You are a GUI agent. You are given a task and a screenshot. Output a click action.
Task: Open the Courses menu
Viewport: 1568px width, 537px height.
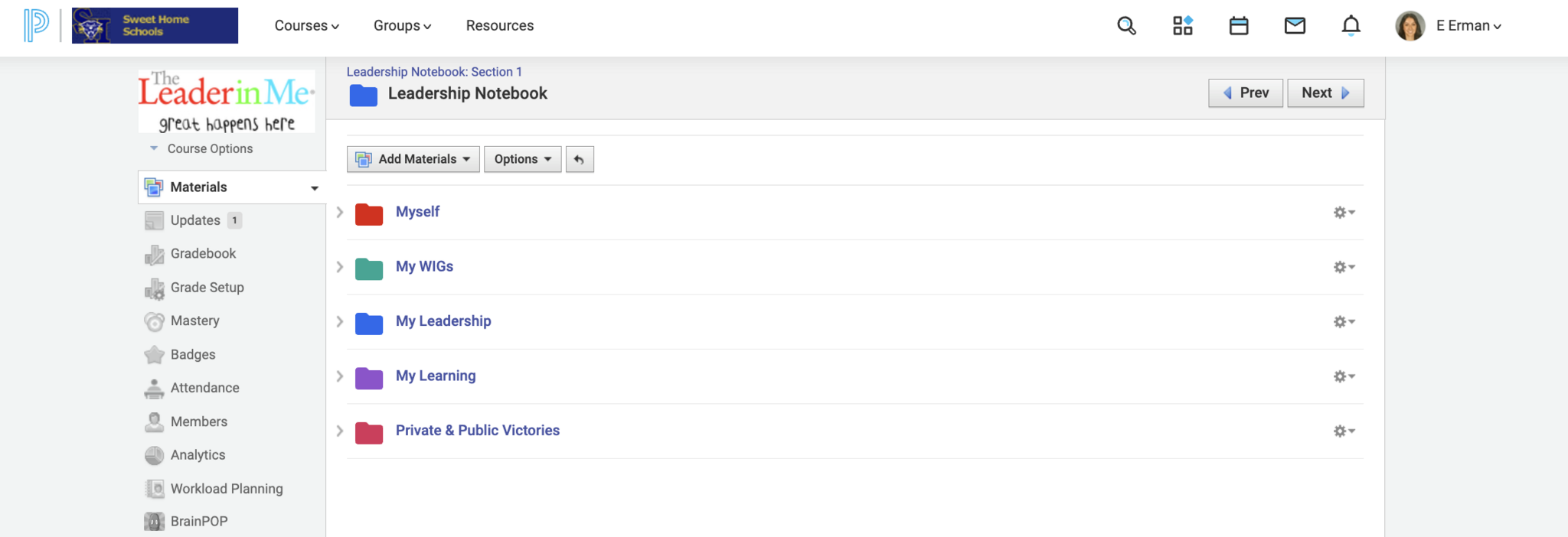(x=306, y=26)
